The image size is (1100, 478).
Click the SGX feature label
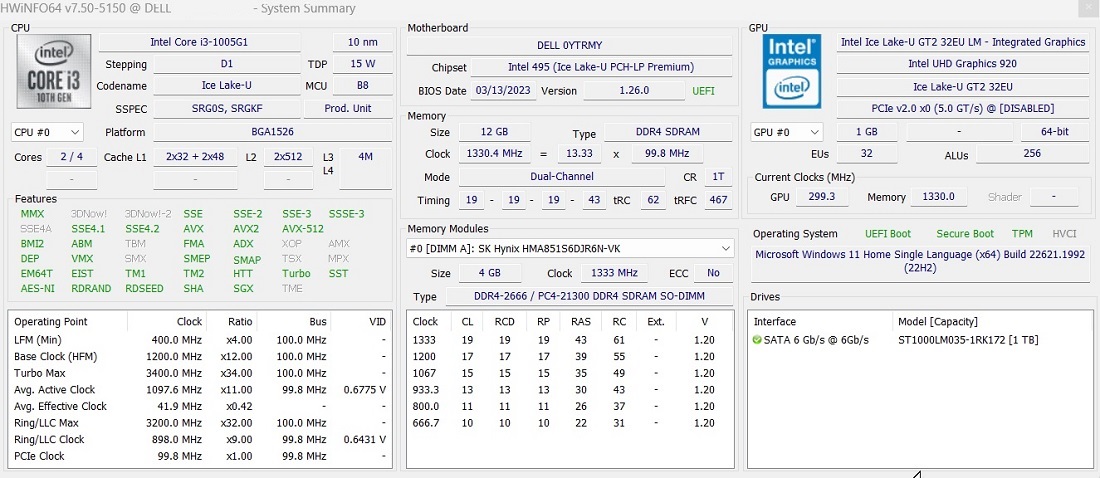243,288
